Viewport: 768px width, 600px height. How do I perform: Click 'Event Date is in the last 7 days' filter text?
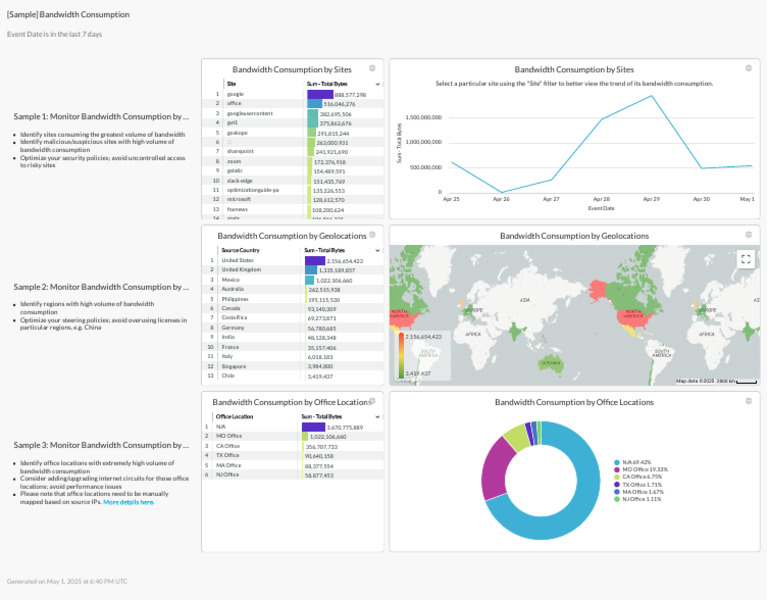54,34
